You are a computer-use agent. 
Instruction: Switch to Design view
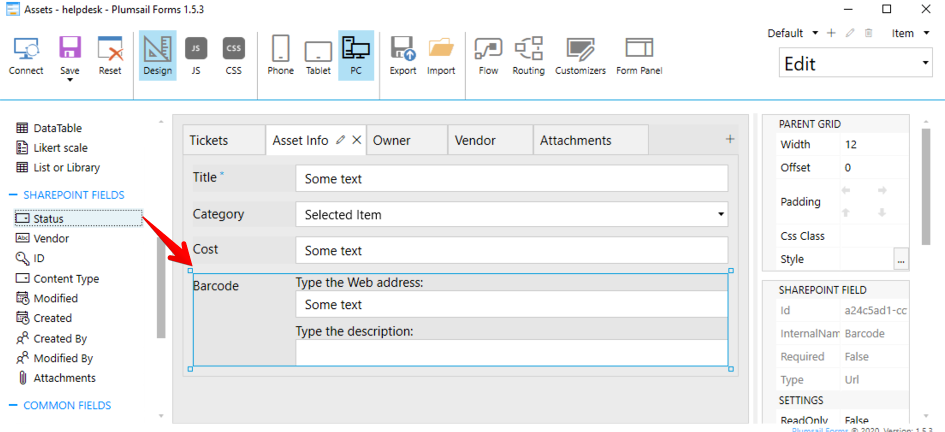(157, 55)
